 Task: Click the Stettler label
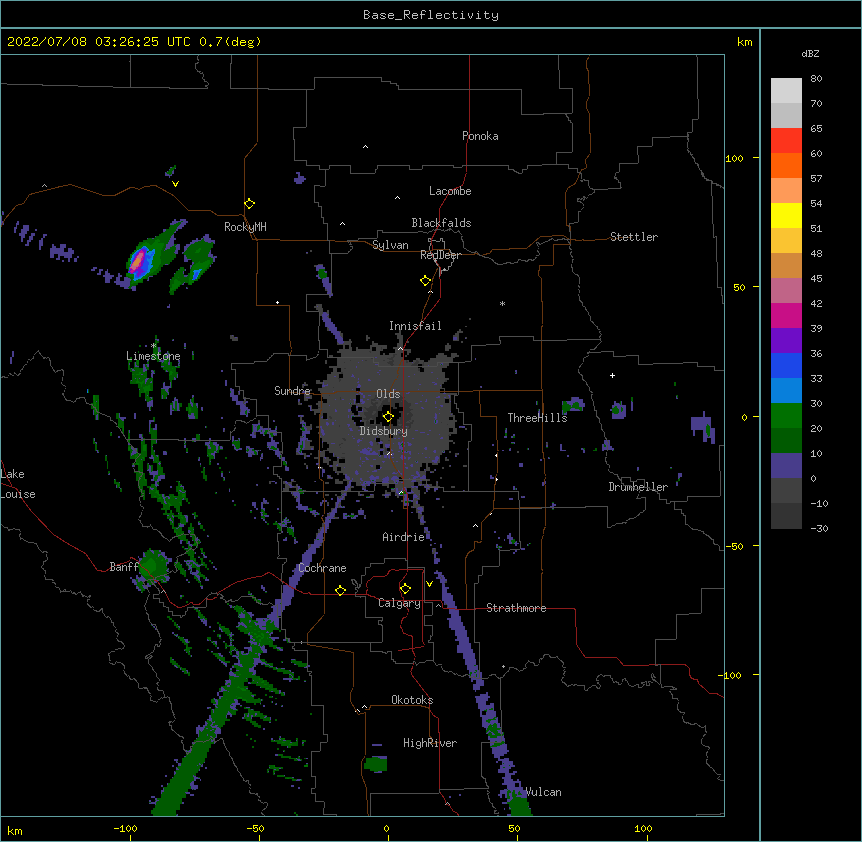pyautogui.click(x=634, y=237)
